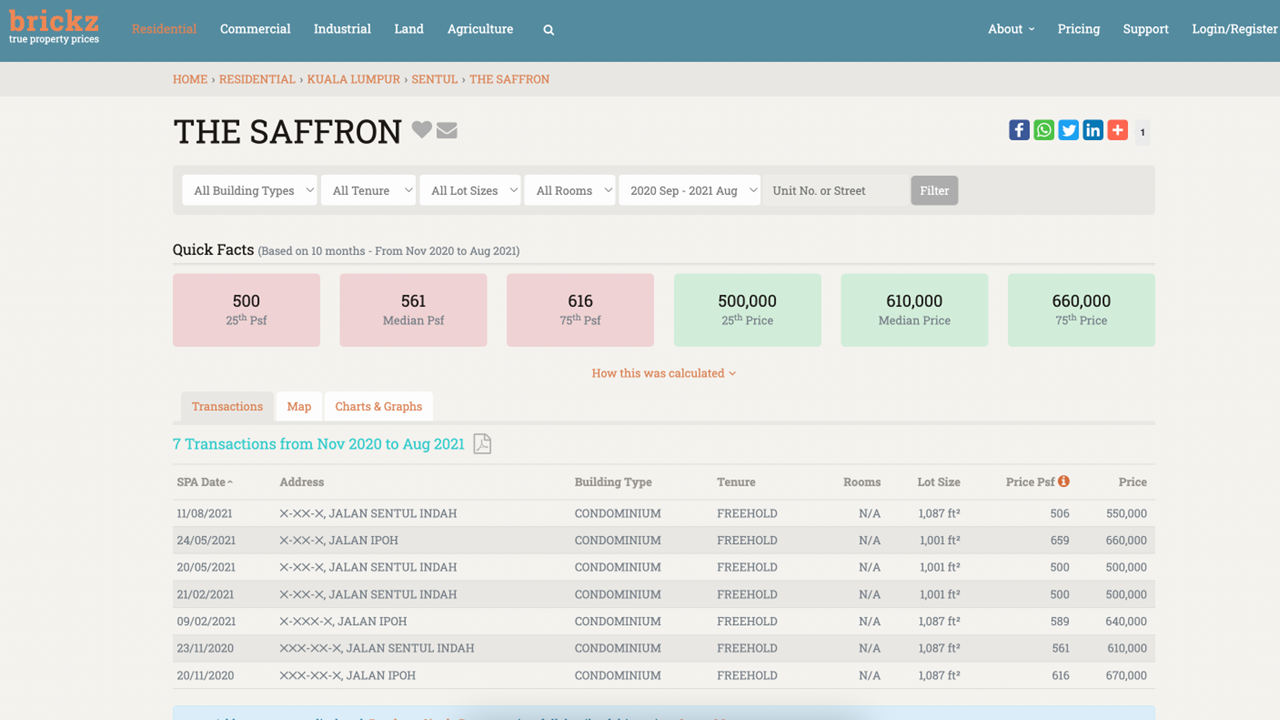The image size is (1280, 720).
Task: Click the Unit No. or Street field
Action: [835, 190]
